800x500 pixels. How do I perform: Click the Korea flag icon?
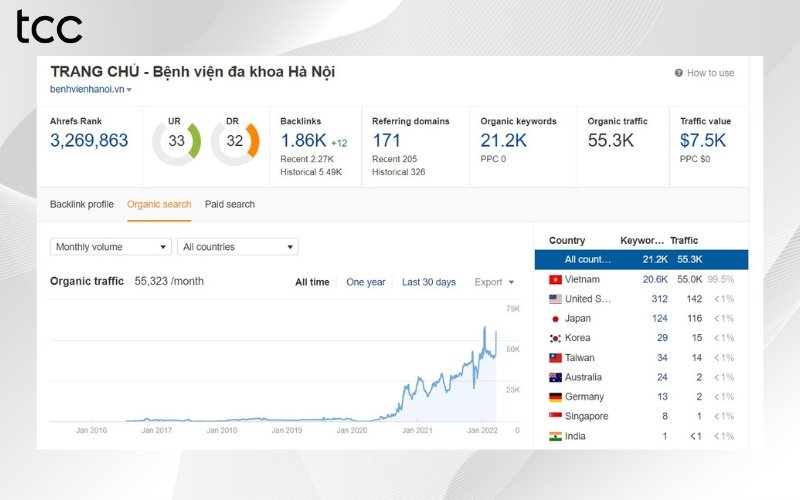tap(555, 338)
